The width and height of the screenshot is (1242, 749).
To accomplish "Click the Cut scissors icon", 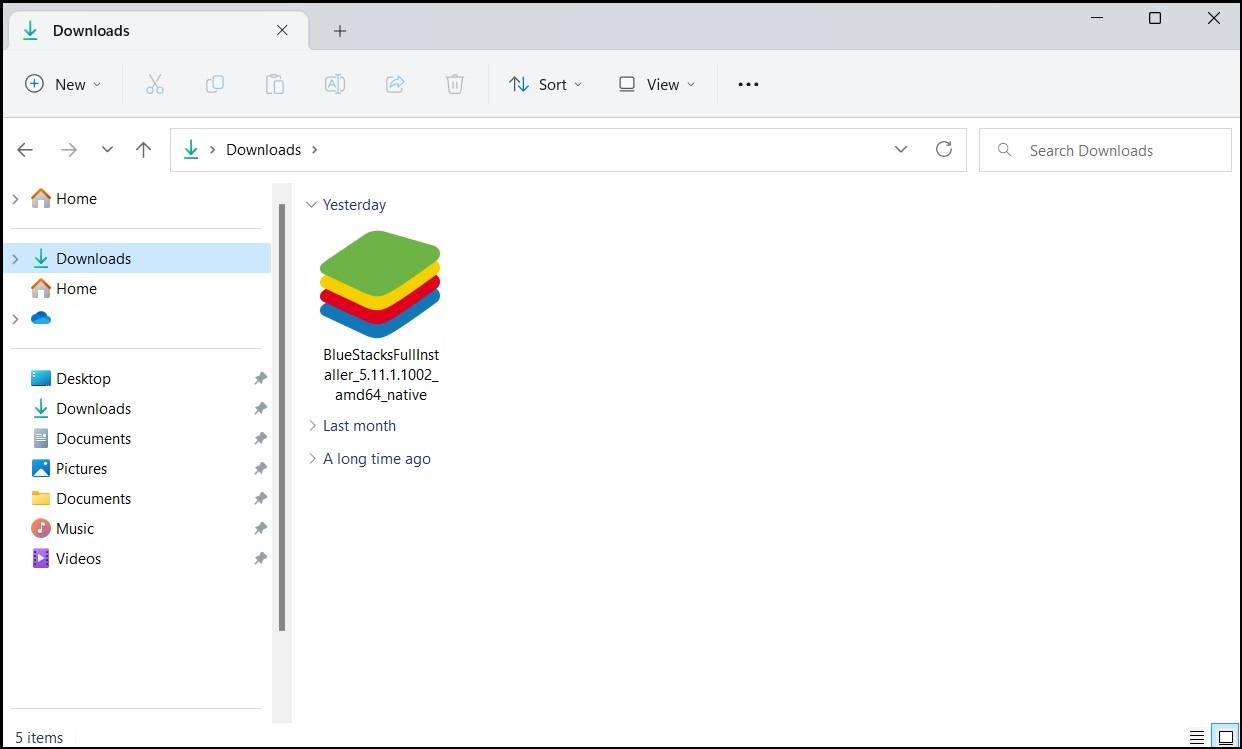I will pyautogui.click(x=154, y=85).
